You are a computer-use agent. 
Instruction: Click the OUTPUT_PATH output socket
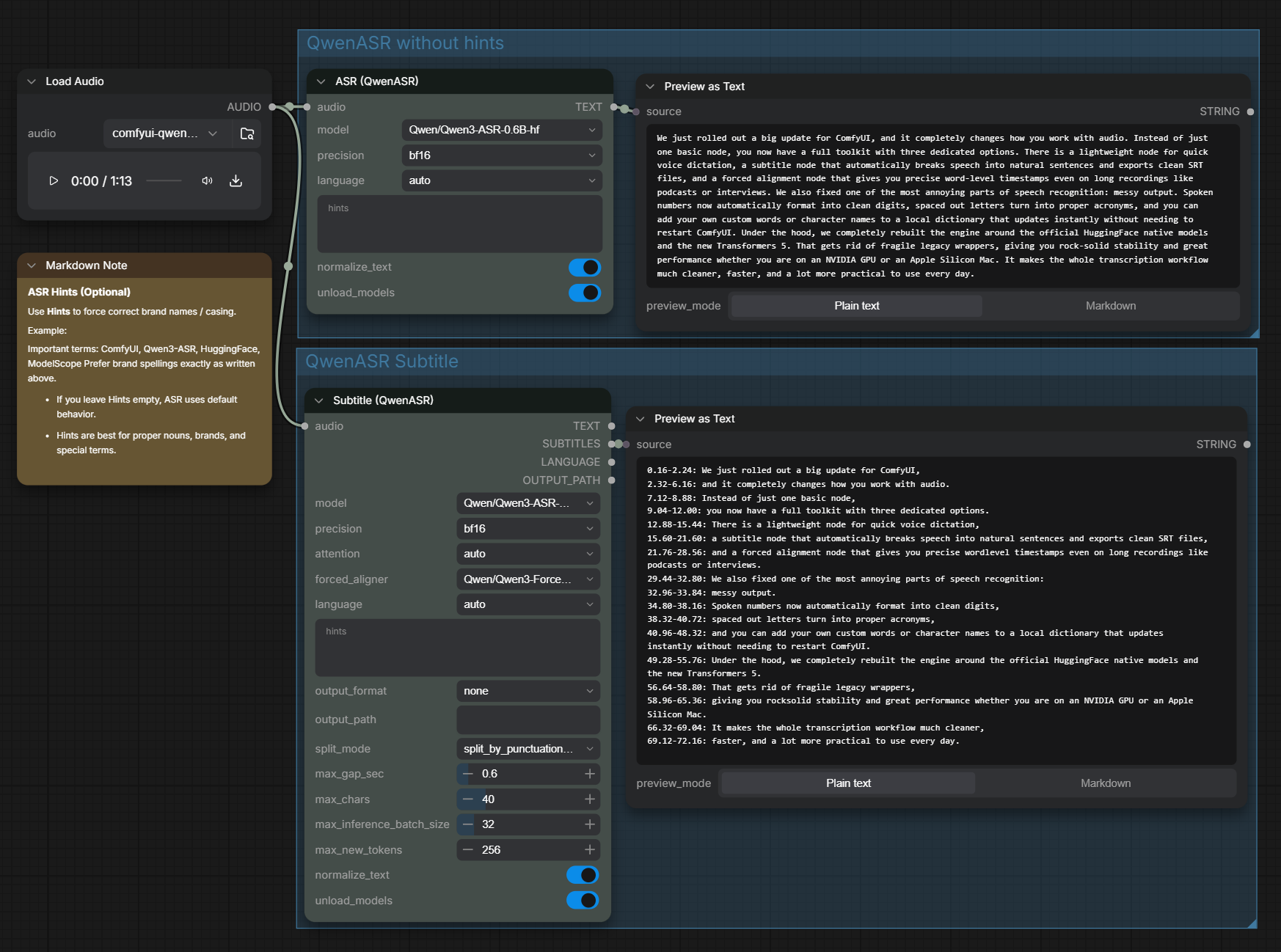(611, 480)
